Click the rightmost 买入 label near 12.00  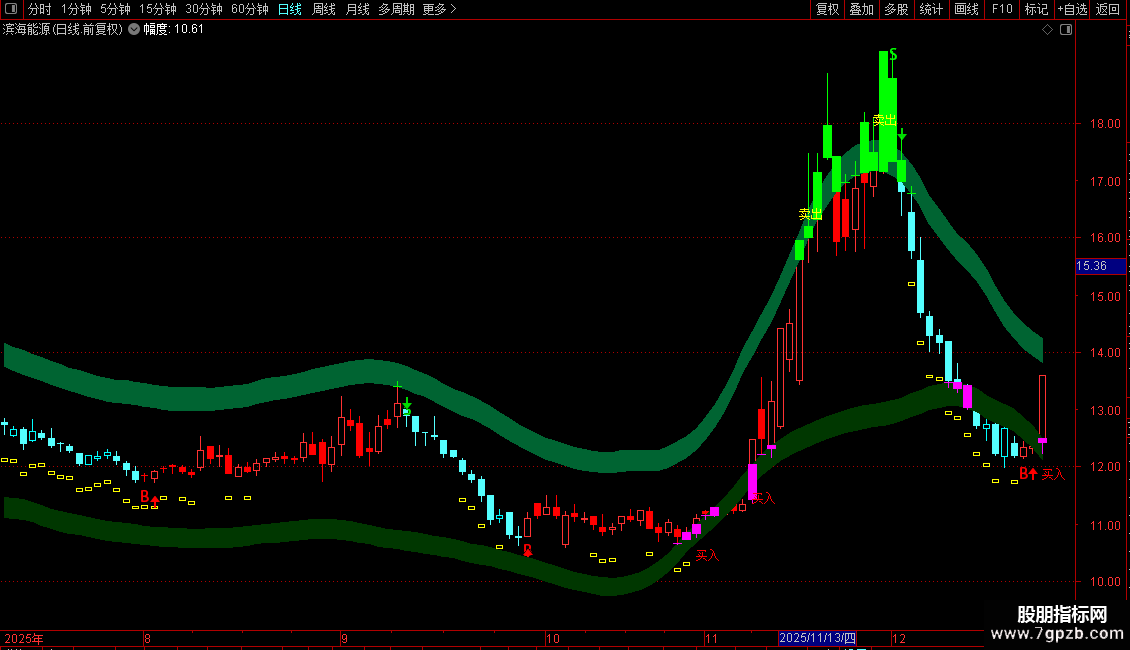tap(1053, 474)
